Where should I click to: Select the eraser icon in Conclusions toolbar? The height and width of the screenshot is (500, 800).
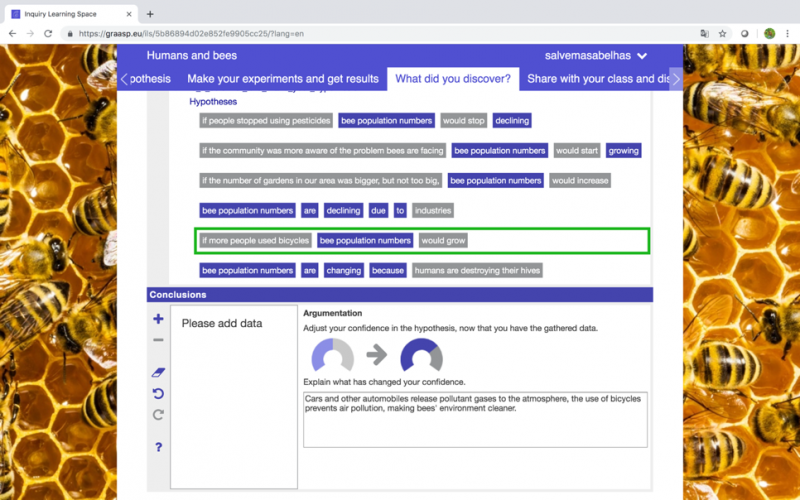tap(158, 372)
